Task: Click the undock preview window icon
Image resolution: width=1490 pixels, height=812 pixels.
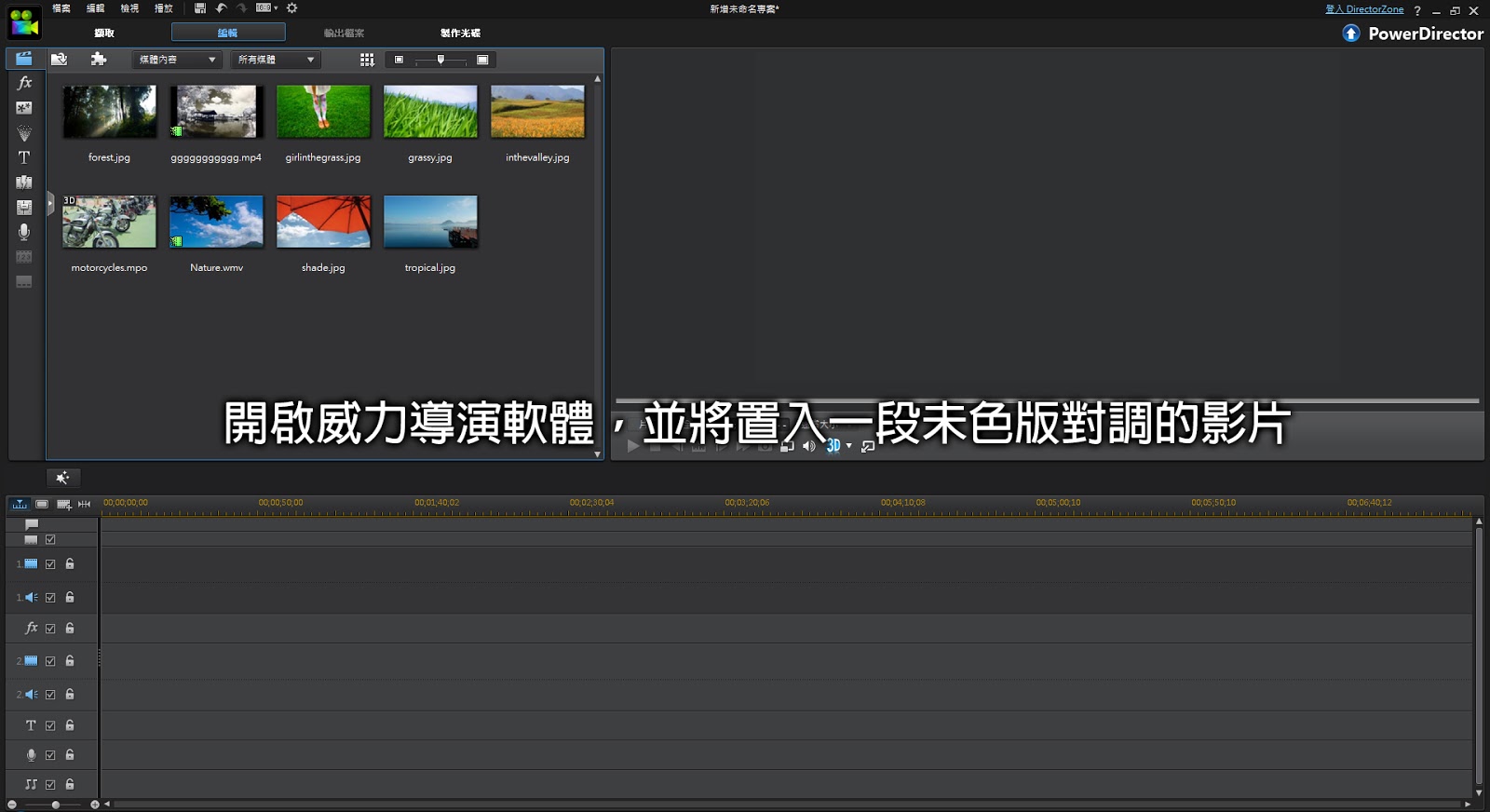Action: (x=868, y=446)
